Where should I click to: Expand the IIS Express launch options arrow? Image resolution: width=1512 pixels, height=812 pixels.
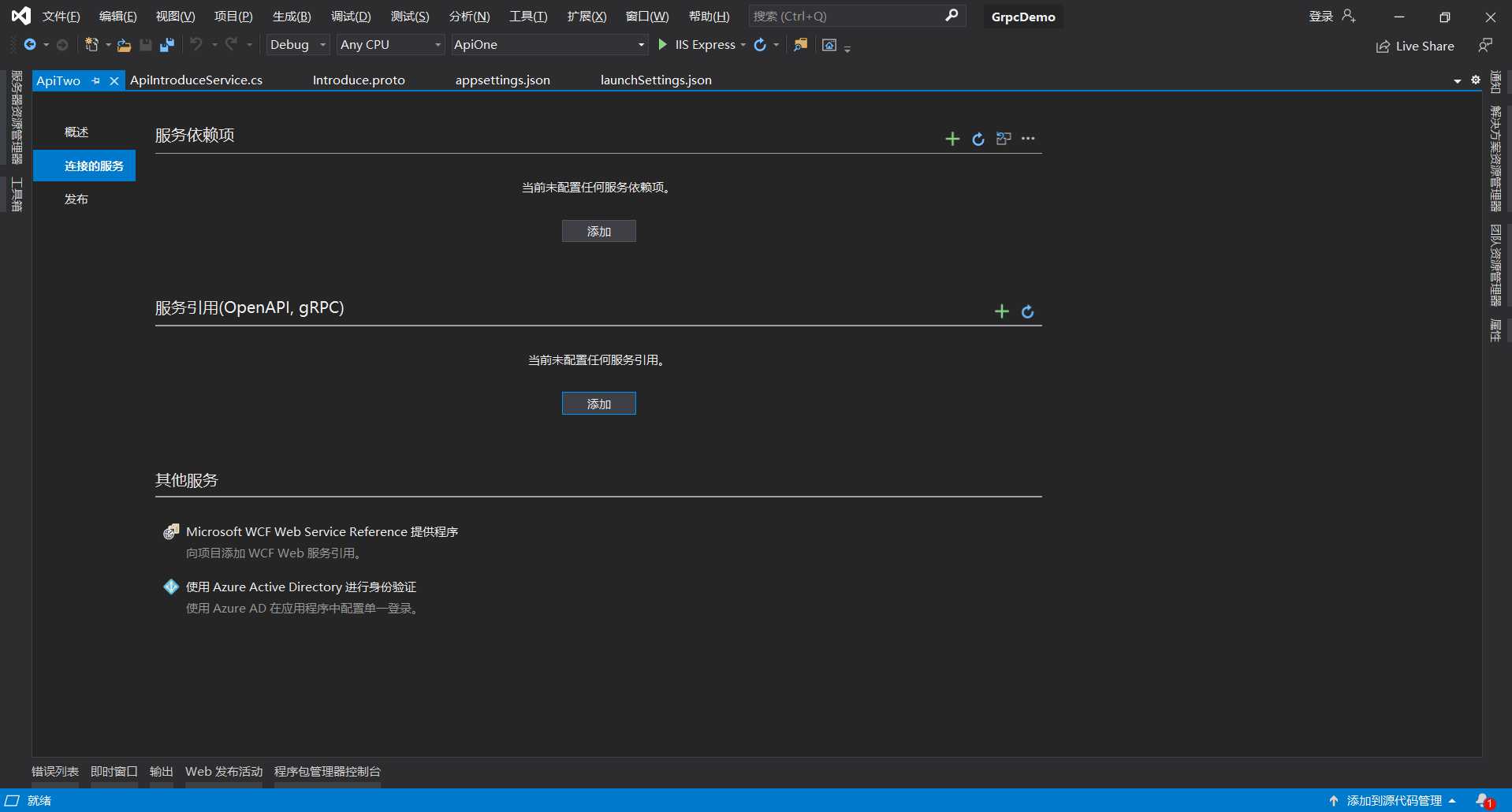pyautogui.click(x=743, y=45)
